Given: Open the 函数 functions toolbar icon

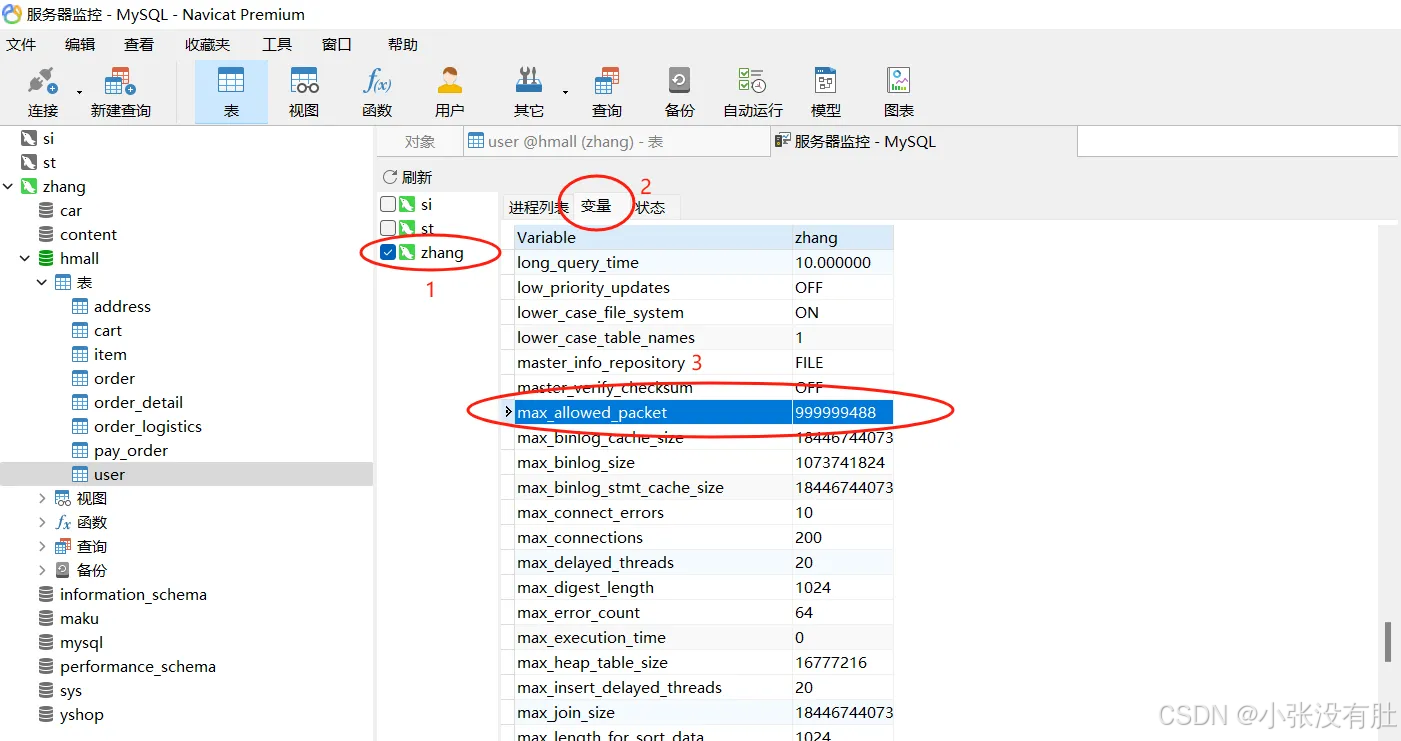Looking at the screenshot, I should (x=377, y=92).
